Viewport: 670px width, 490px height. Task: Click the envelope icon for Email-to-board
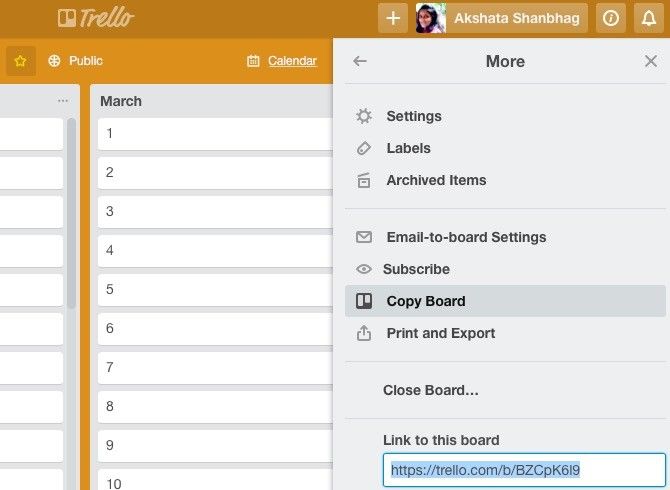point(364,237)
